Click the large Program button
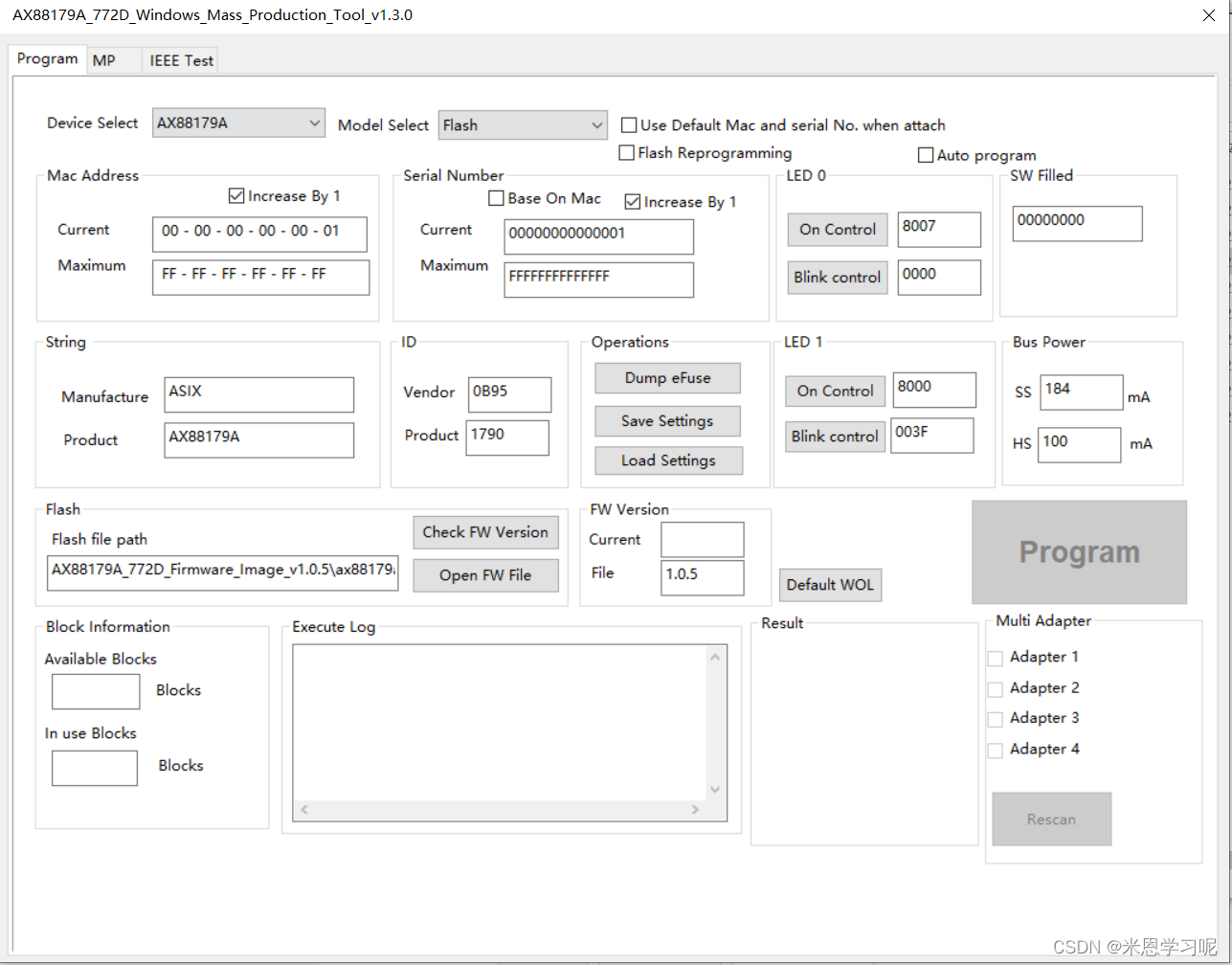This screenshot has width=1232, height=965. 1080,552
